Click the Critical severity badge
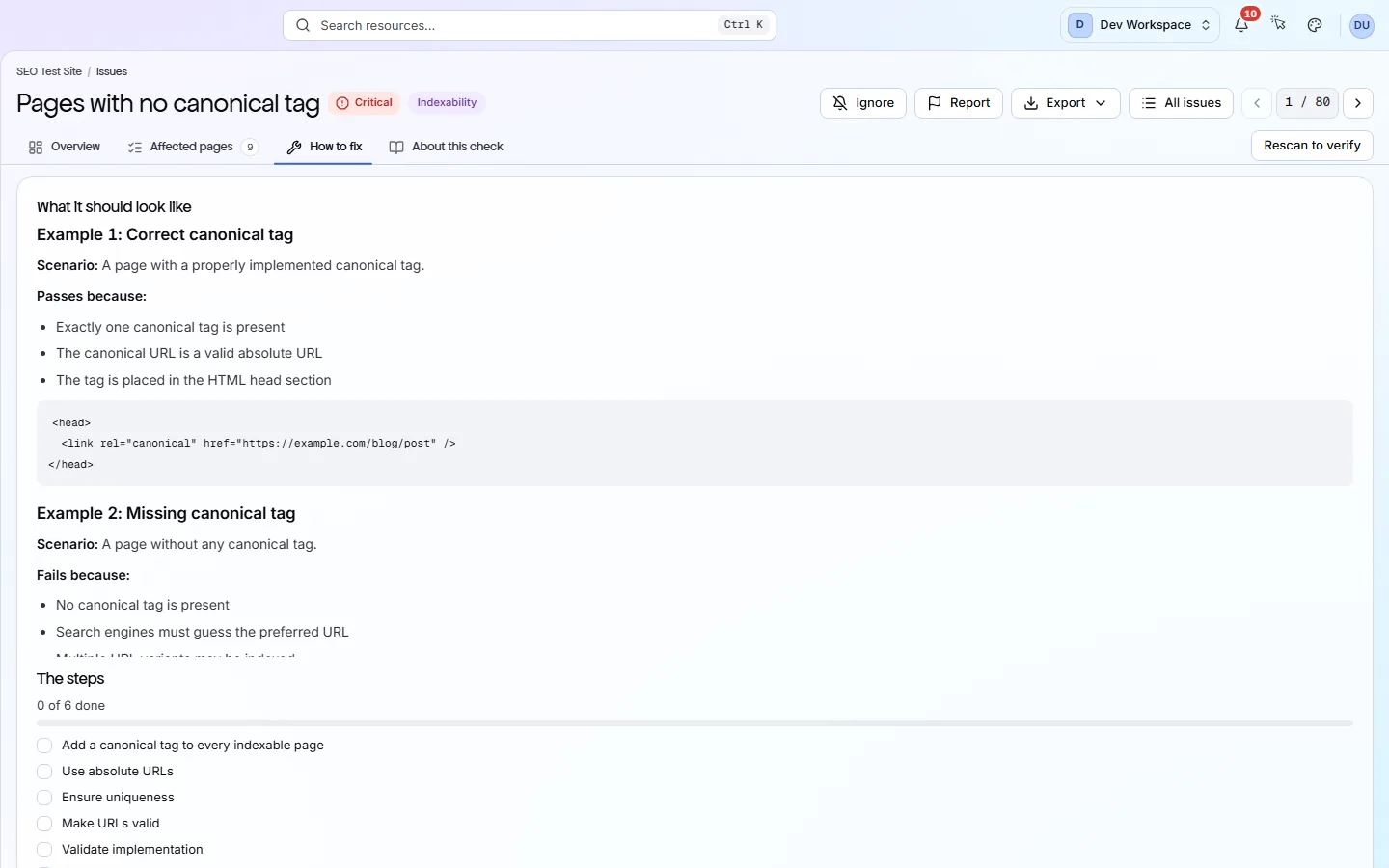 point(364,103)
